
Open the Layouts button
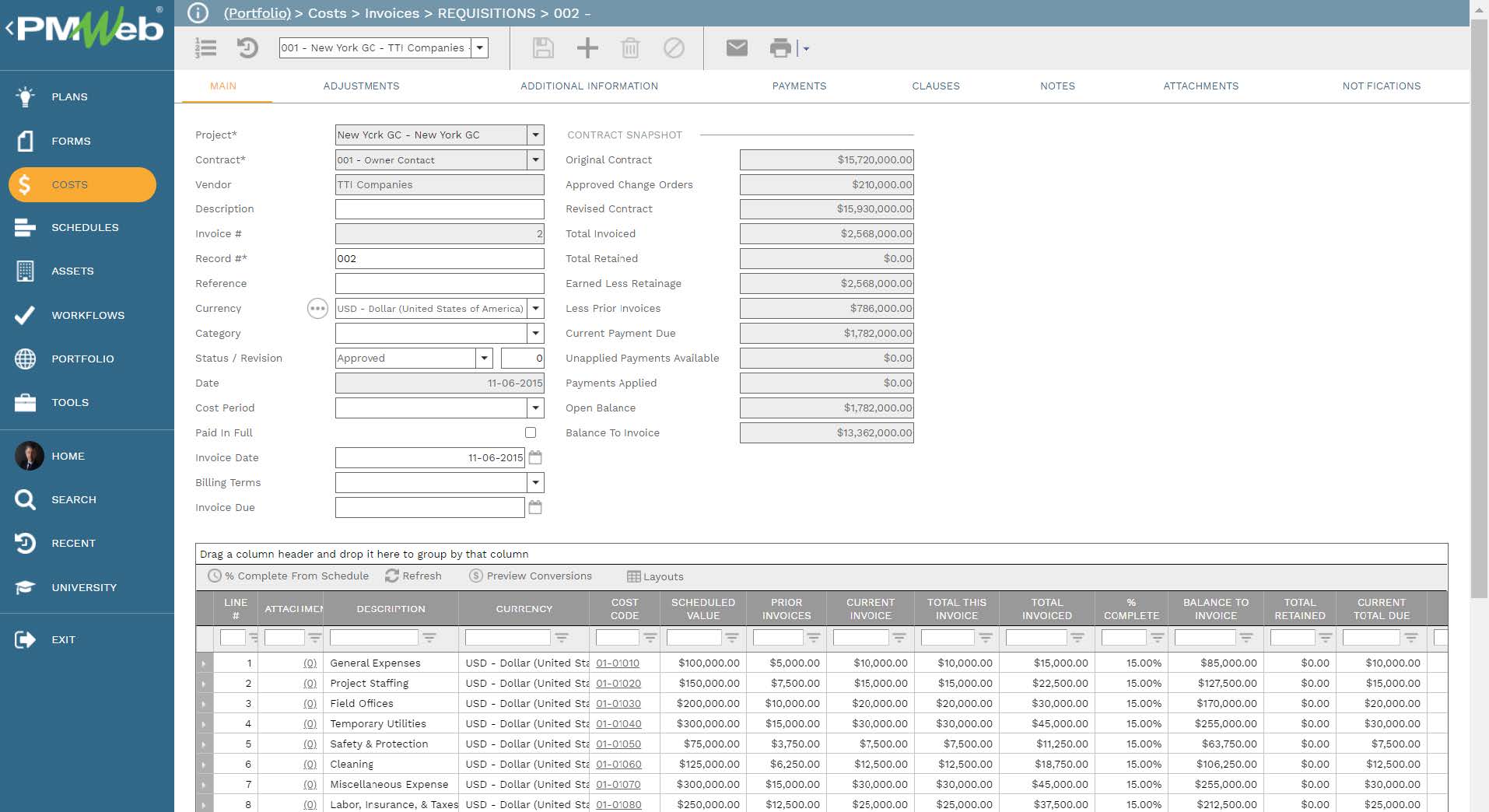655,576
